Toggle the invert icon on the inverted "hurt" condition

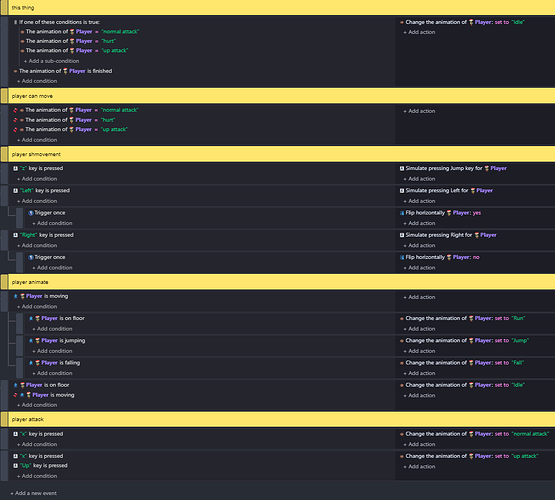15,120
